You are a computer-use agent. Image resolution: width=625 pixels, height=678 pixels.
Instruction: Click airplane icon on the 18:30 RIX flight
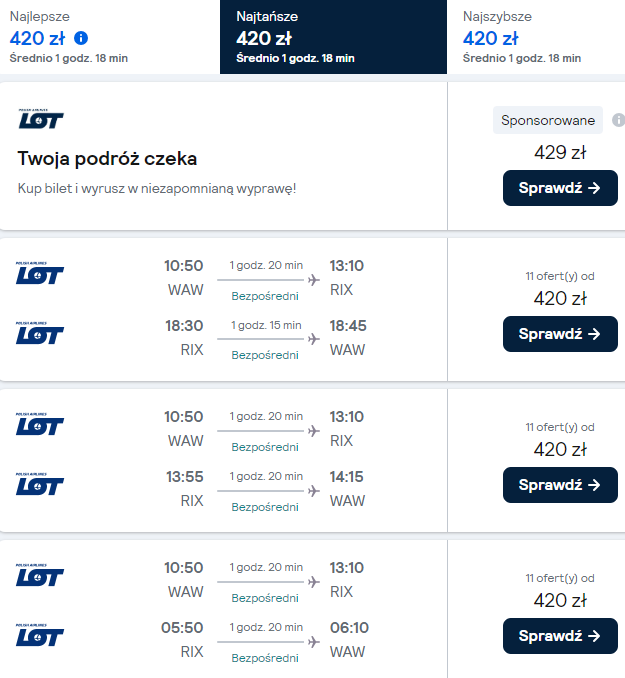coord(314,339)
